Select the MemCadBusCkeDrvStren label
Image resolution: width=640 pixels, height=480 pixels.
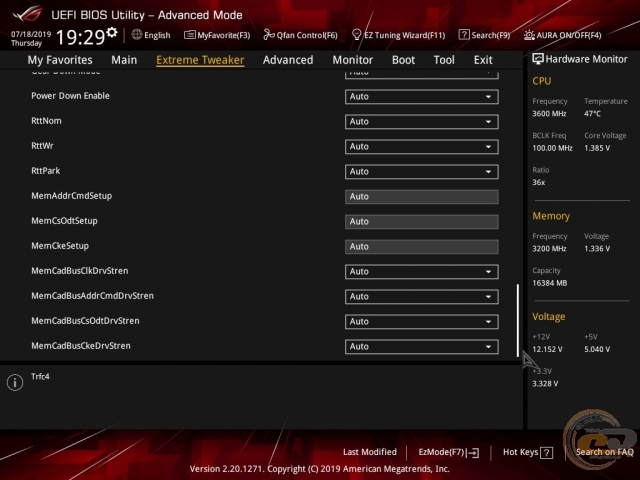click(81, 346)
